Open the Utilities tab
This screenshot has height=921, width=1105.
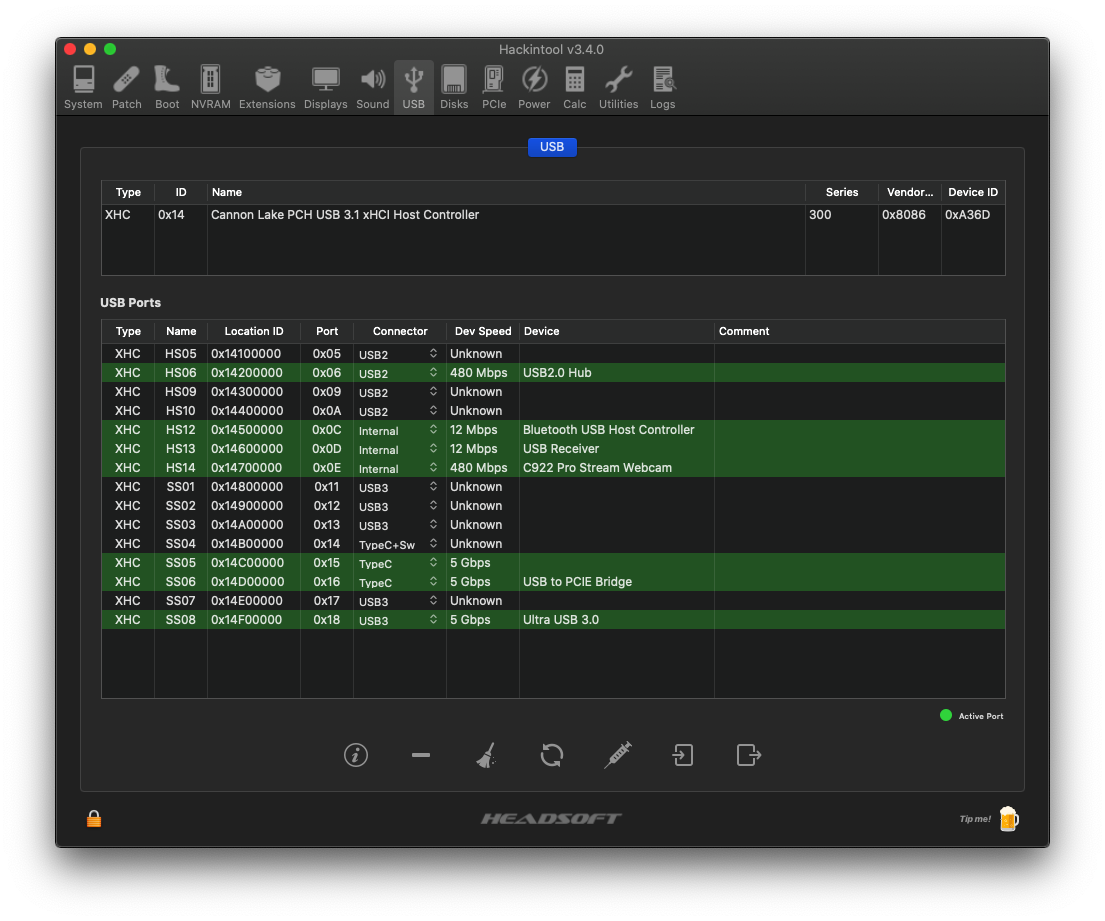[x=618, y=87]
